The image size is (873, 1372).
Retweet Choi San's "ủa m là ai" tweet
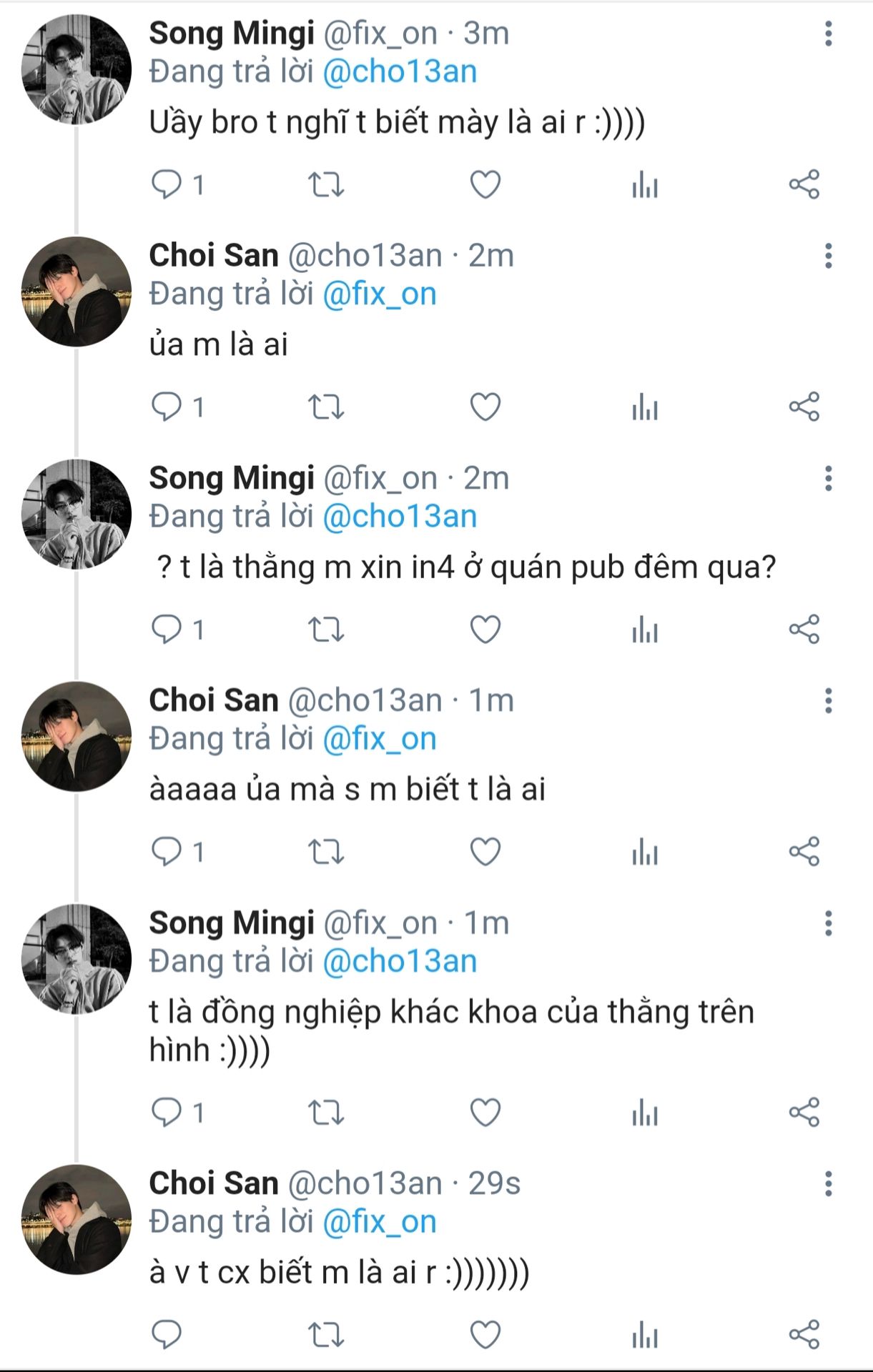click(x=326, y=407)
